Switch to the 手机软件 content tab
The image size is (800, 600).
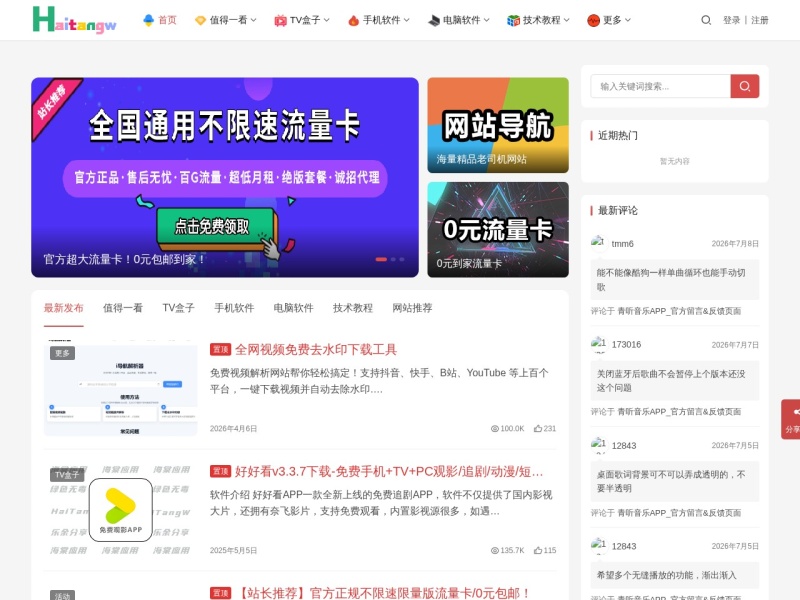point(234,308)
